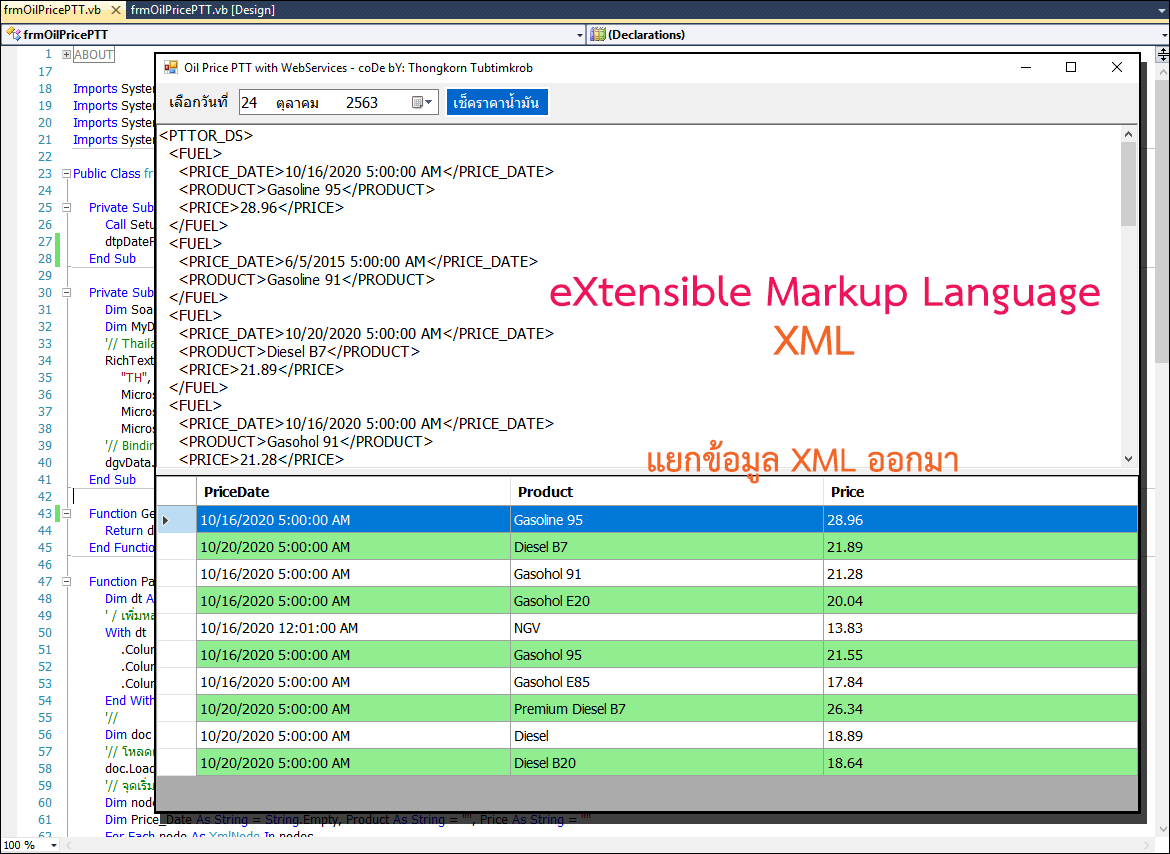Screen dimensions: 1170x854
Task: Select the Gasoline 95 product cell
Action: click(x=666, y=520)
